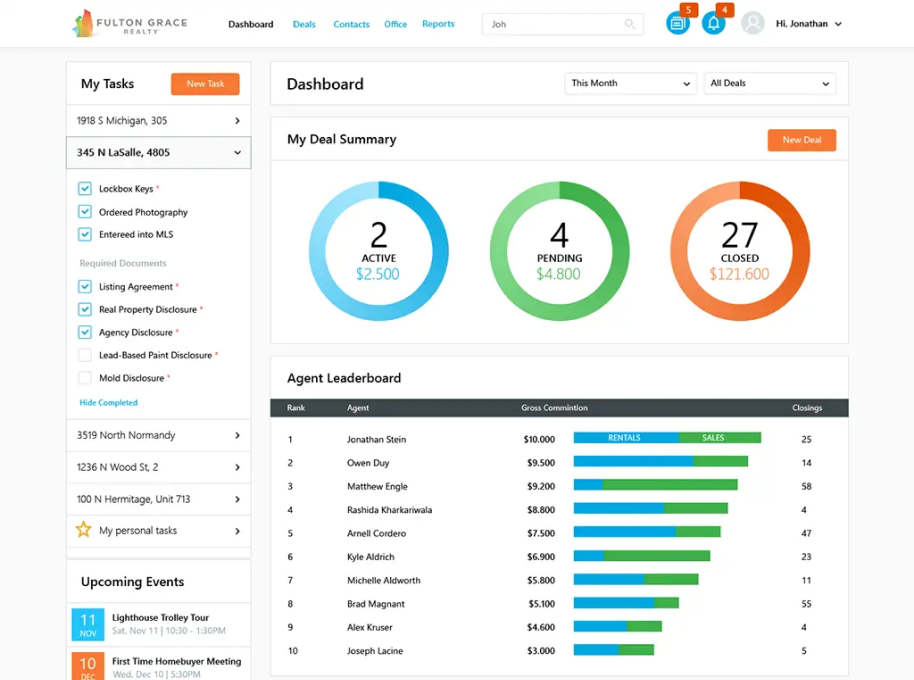Uncheck the Real Property Disclosure checkbox

coord(85,309)
